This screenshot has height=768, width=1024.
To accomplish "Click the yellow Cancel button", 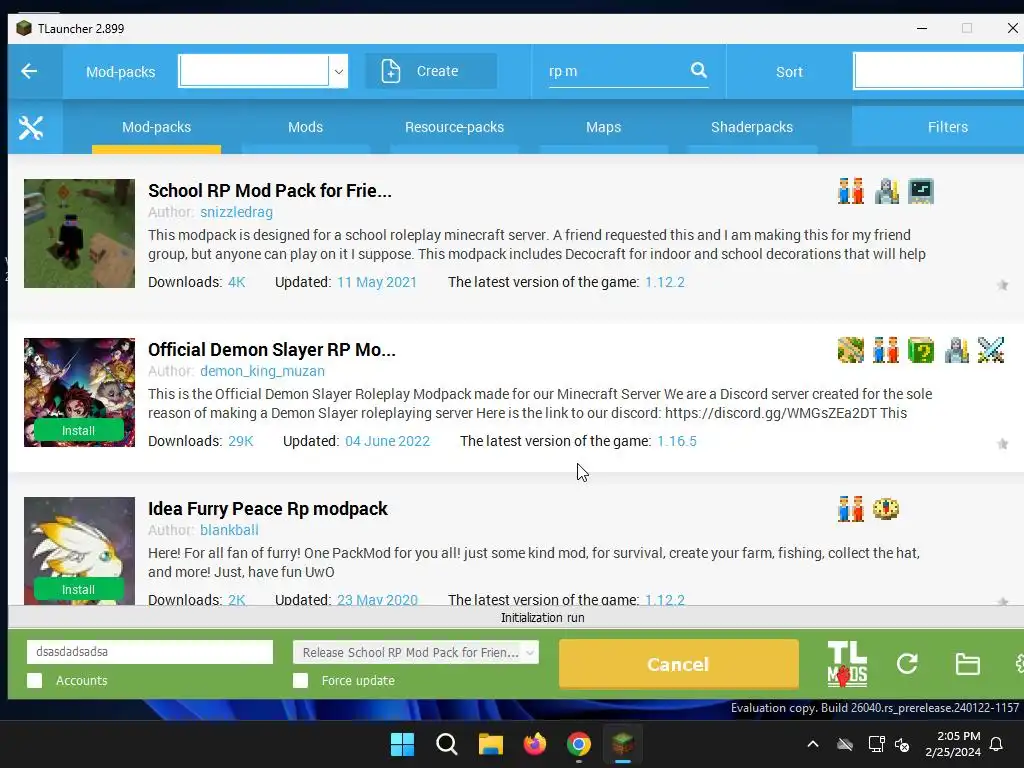I will coord(679,664).
